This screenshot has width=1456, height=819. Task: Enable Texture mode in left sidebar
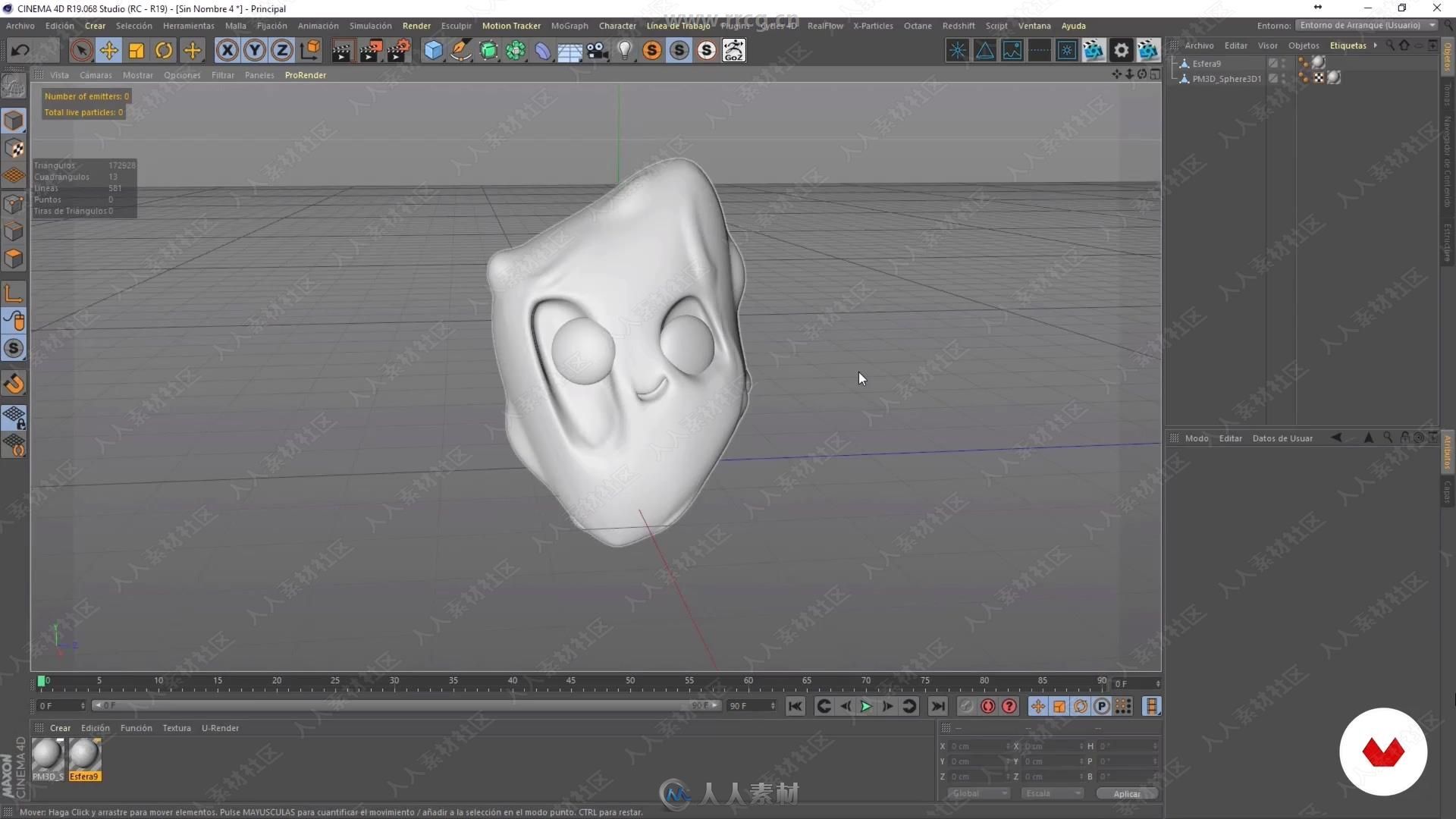click(x=14, y=149)
